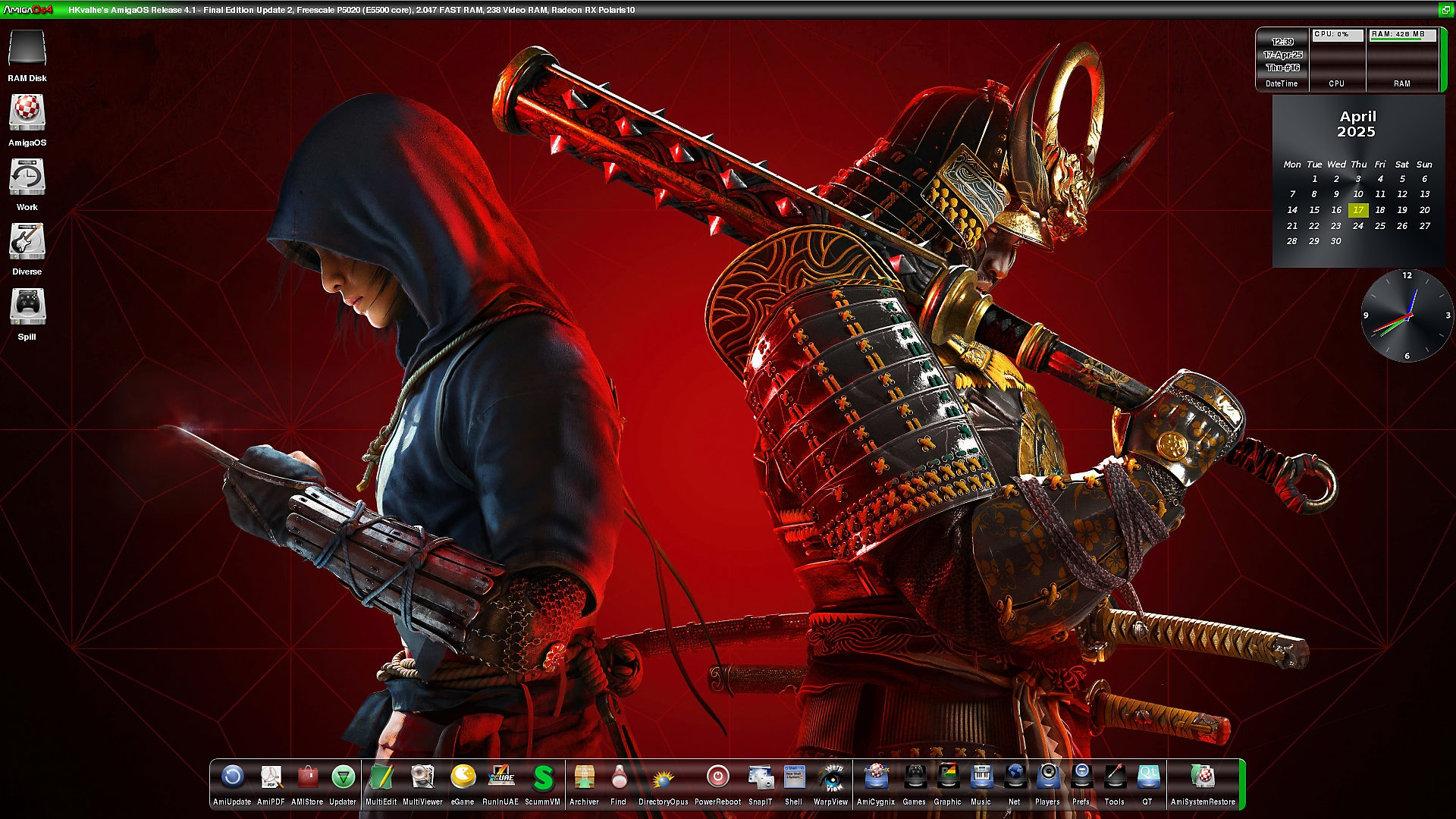Select April 17 in calendar widget

[1357, 210]
